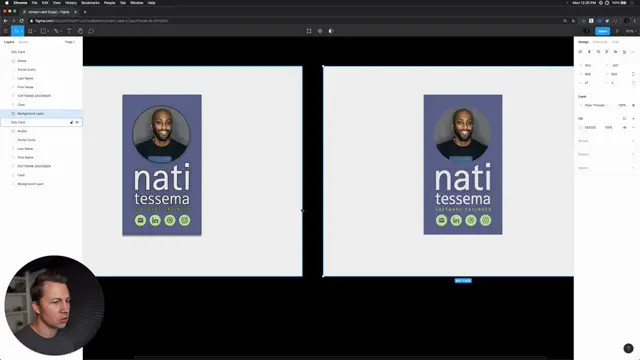Click the fill opacity percentage field
The image size is (640, 360).
[608, 127]
